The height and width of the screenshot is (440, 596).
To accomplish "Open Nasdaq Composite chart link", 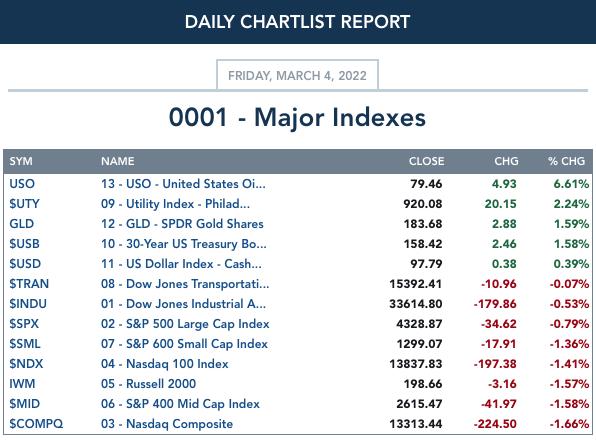I will [x=167, y=424].
